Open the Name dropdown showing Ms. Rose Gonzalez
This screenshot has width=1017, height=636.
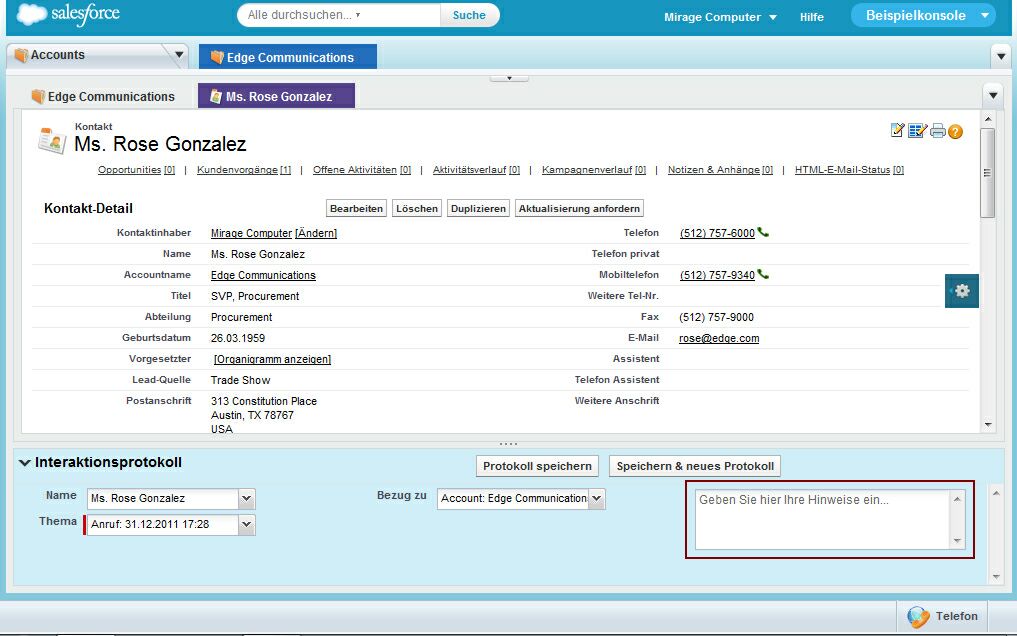tap(247, 498)
